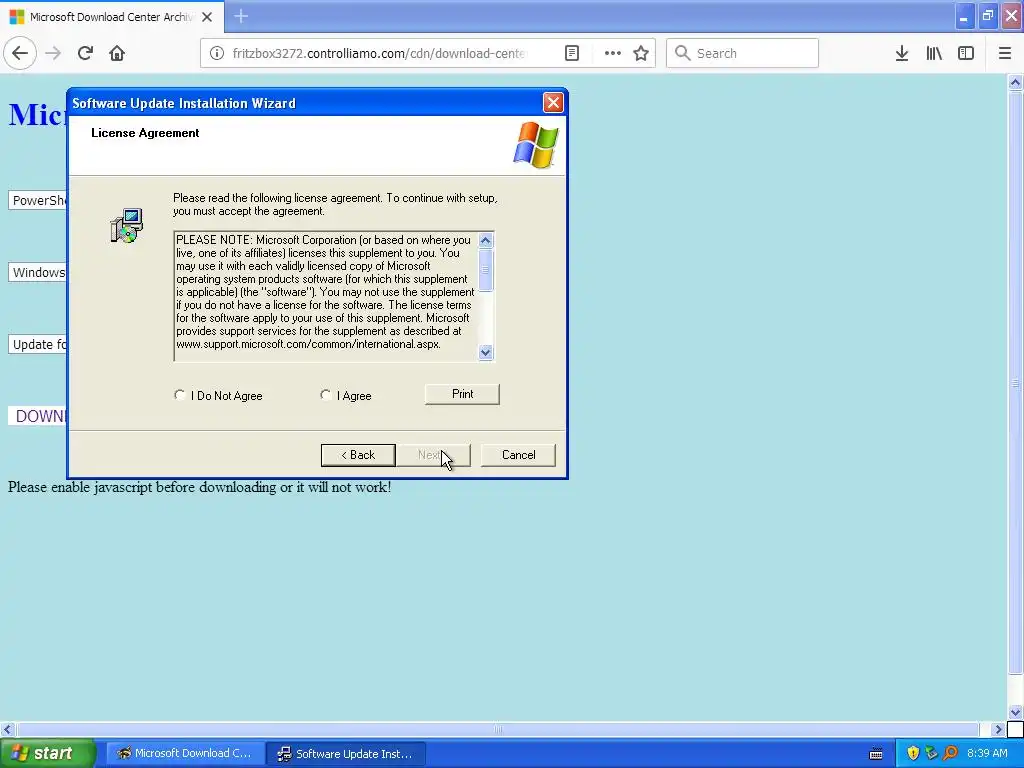Restore down the Firefox browser window

pyautogui.click(x=987, y=16)
